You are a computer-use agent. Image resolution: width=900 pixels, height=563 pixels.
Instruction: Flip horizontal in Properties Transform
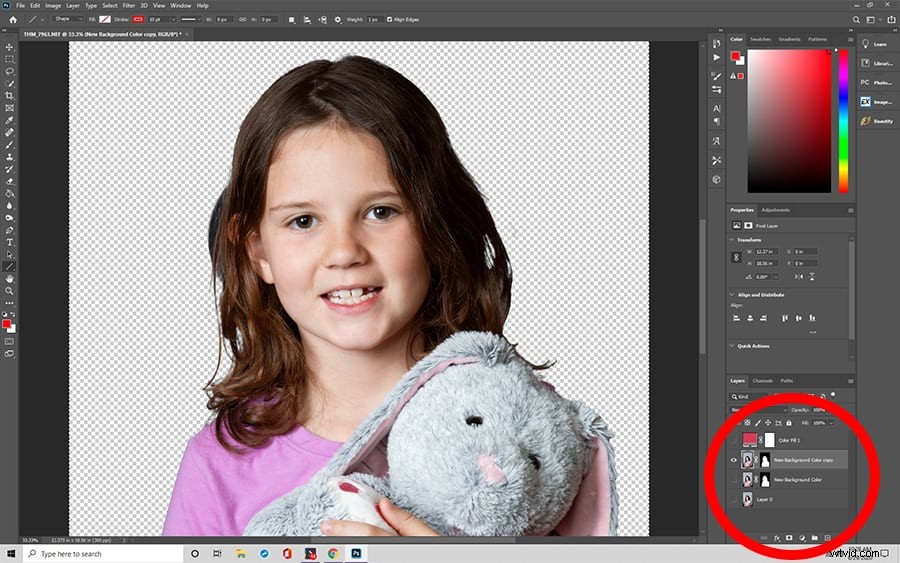(x=798, y=277)
